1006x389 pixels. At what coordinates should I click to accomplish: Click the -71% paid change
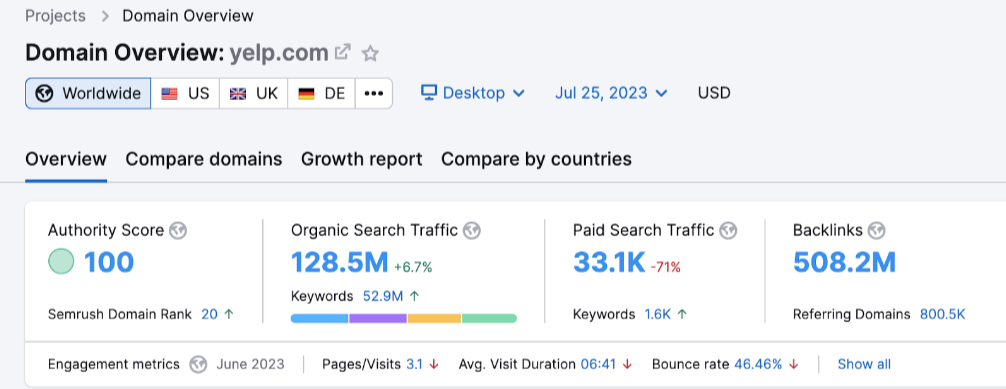pyautogui.click(x=665, y=267)
